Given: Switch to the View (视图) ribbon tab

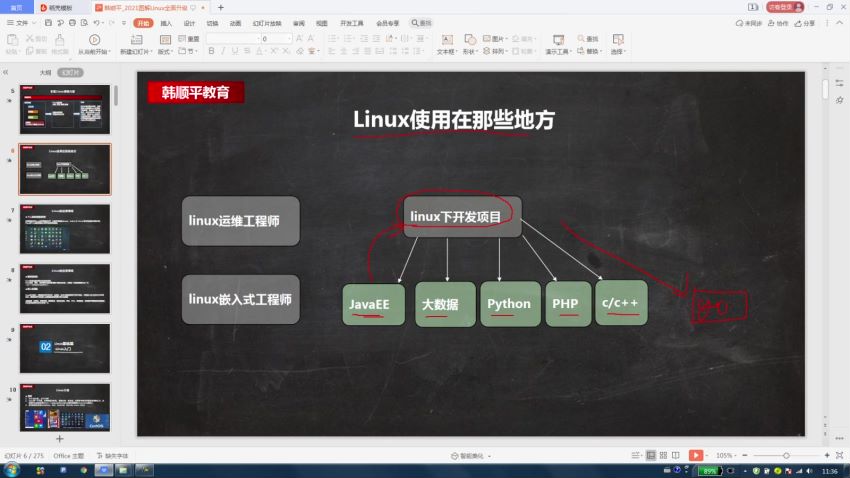Looking at the screenshot, I should click(321, 23).
